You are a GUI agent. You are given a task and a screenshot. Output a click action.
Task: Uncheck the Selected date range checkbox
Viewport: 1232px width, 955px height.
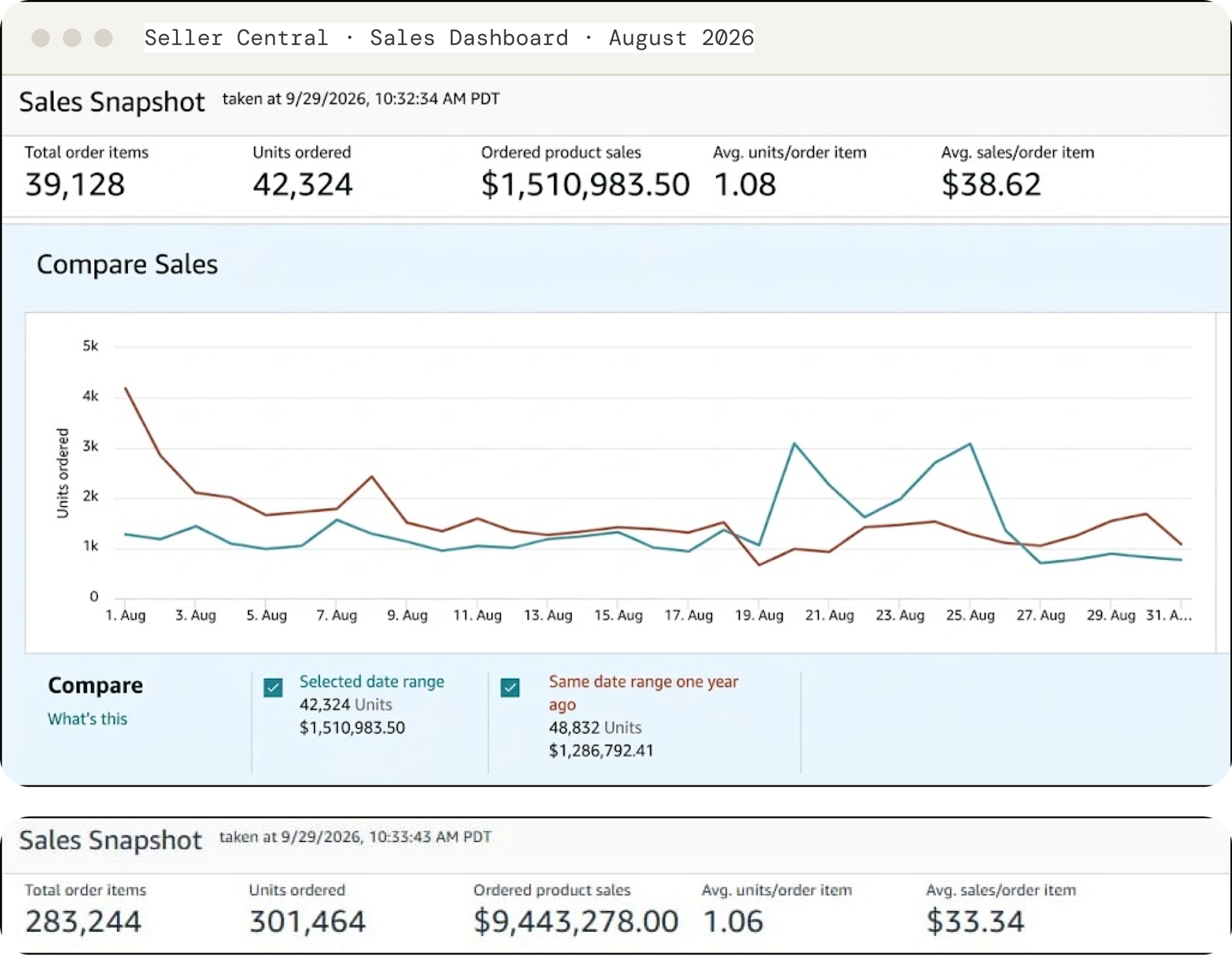pos(273,688)
